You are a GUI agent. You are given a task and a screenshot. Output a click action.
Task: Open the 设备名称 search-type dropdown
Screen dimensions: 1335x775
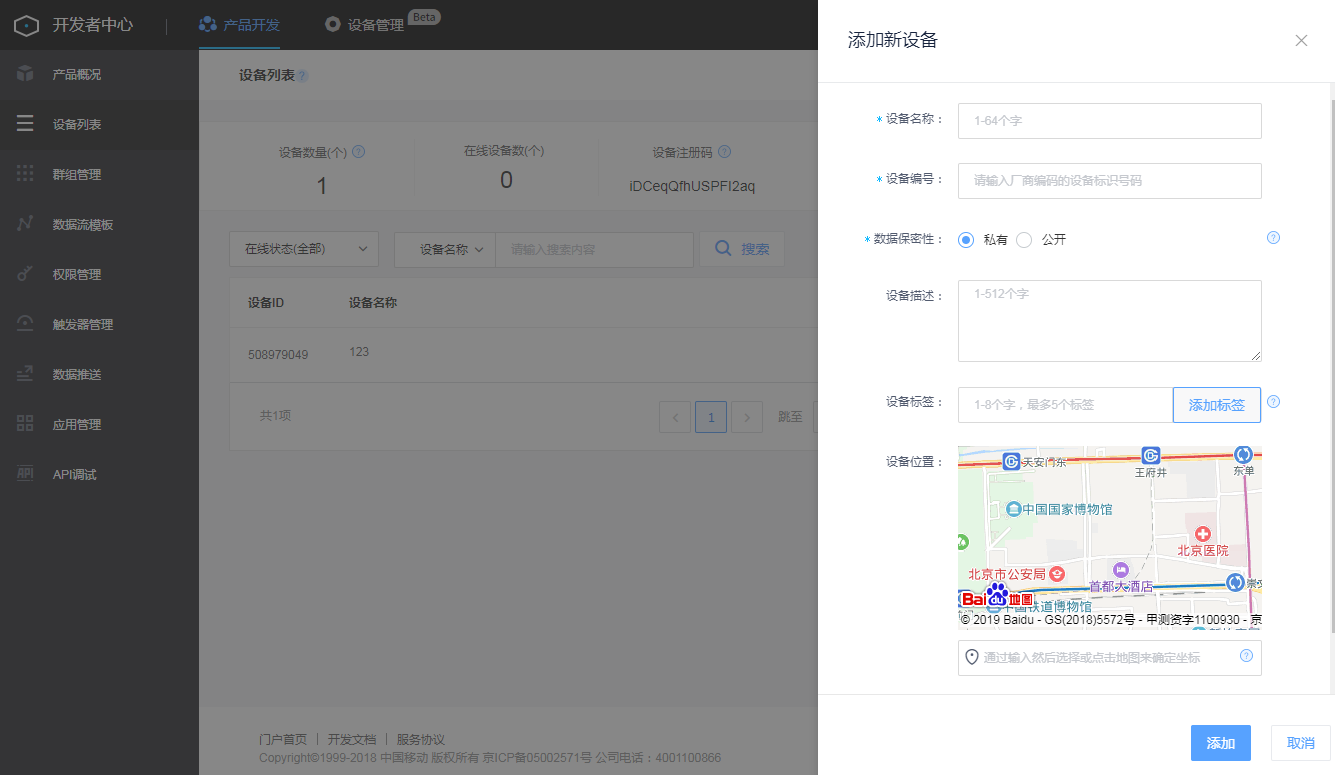point(445,249)
